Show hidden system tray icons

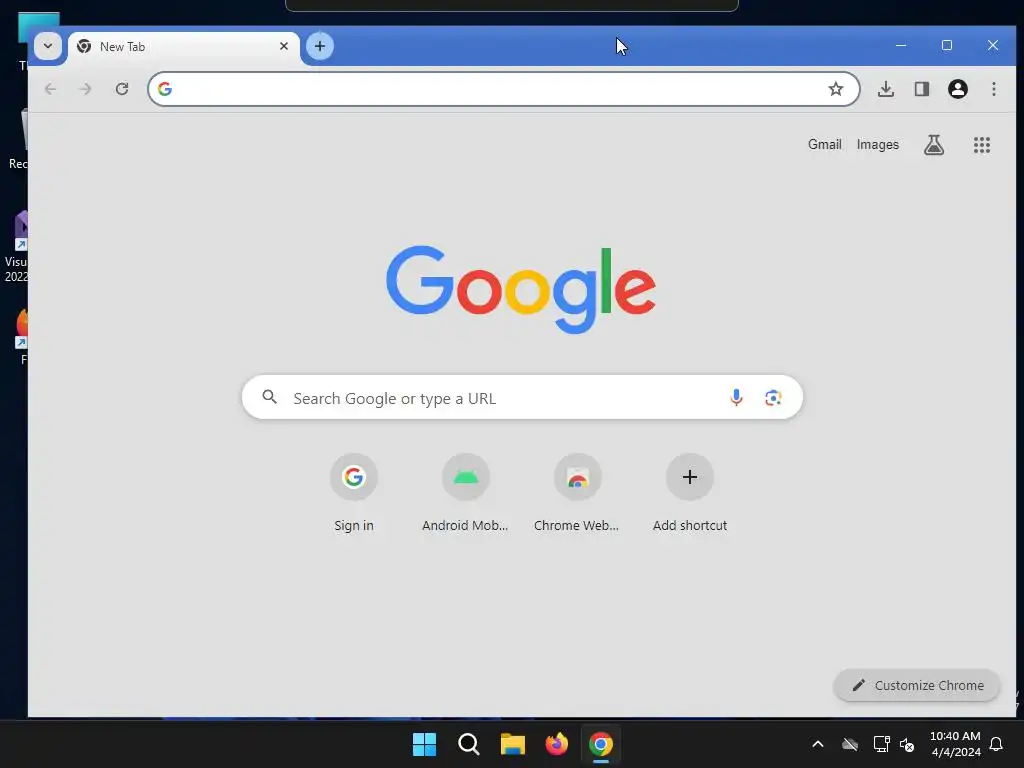[818, 744]
